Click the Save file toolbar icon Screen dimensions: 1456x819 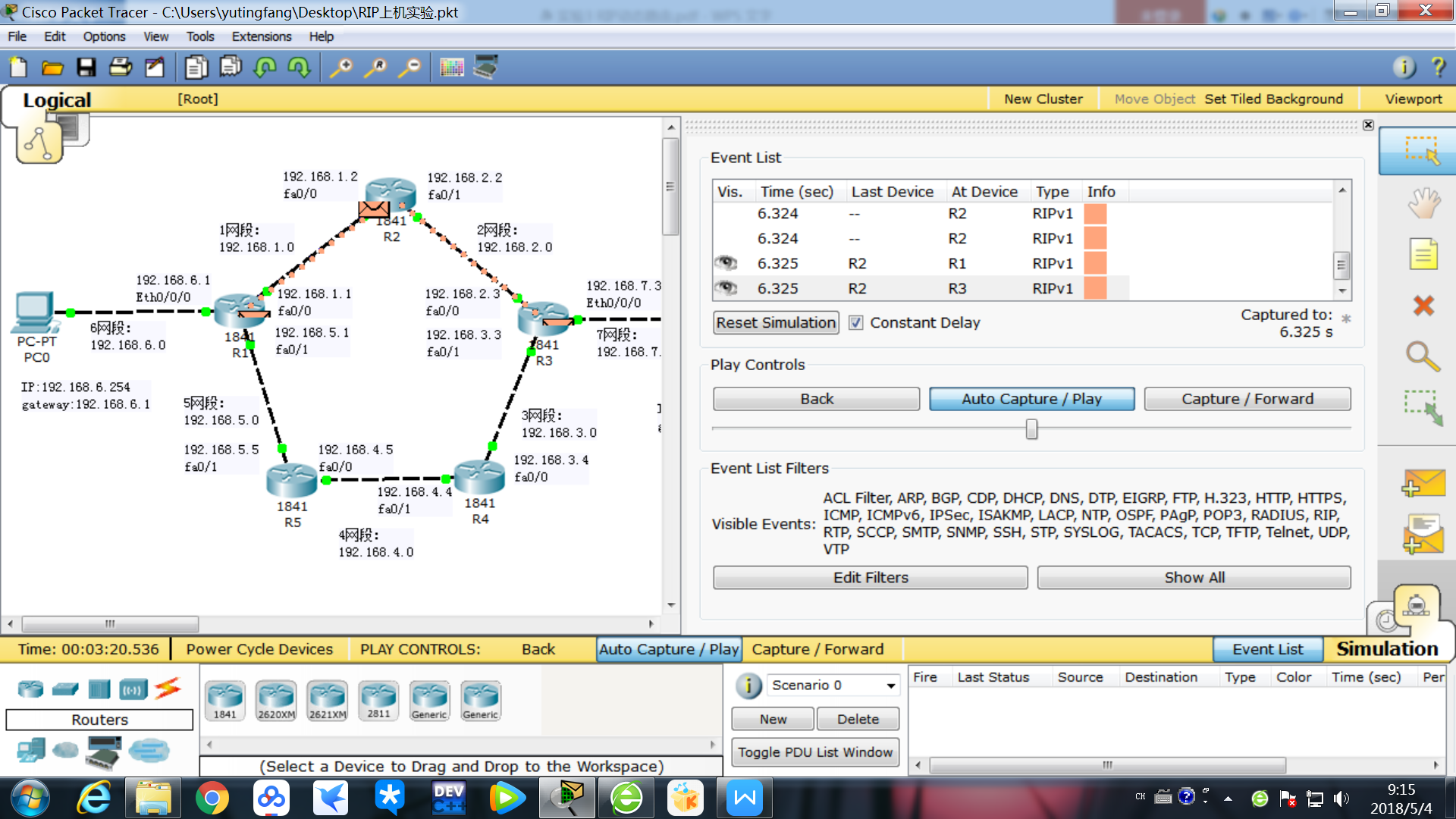86,67
